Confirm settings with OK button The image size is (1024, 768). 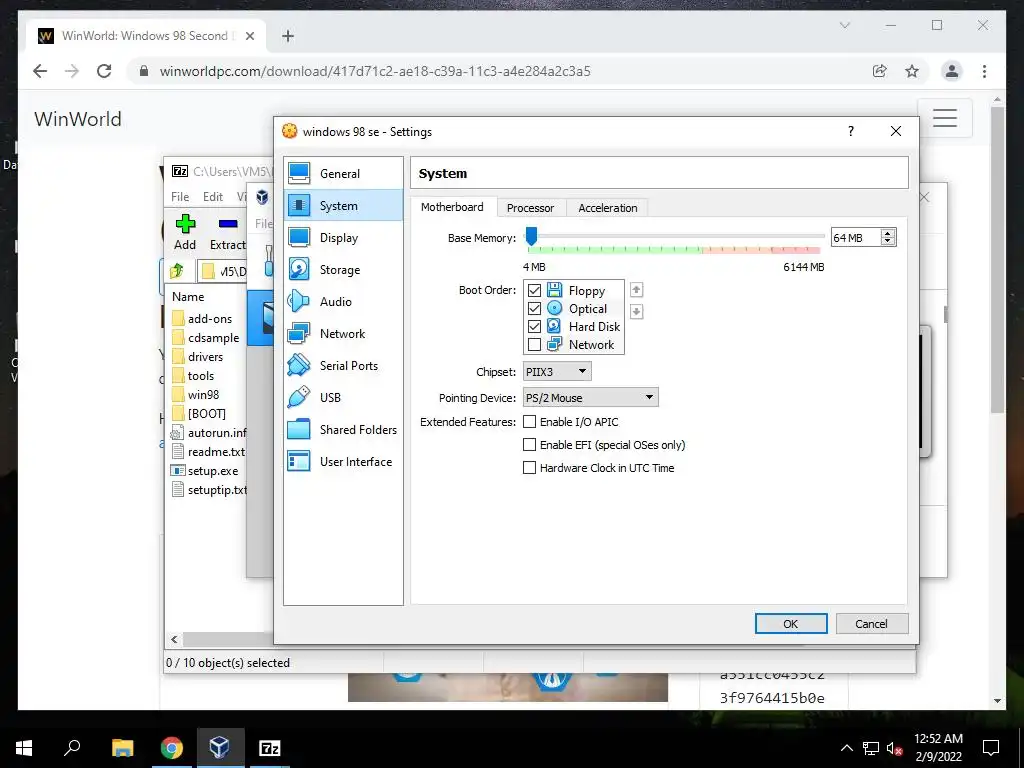(791, 624)
